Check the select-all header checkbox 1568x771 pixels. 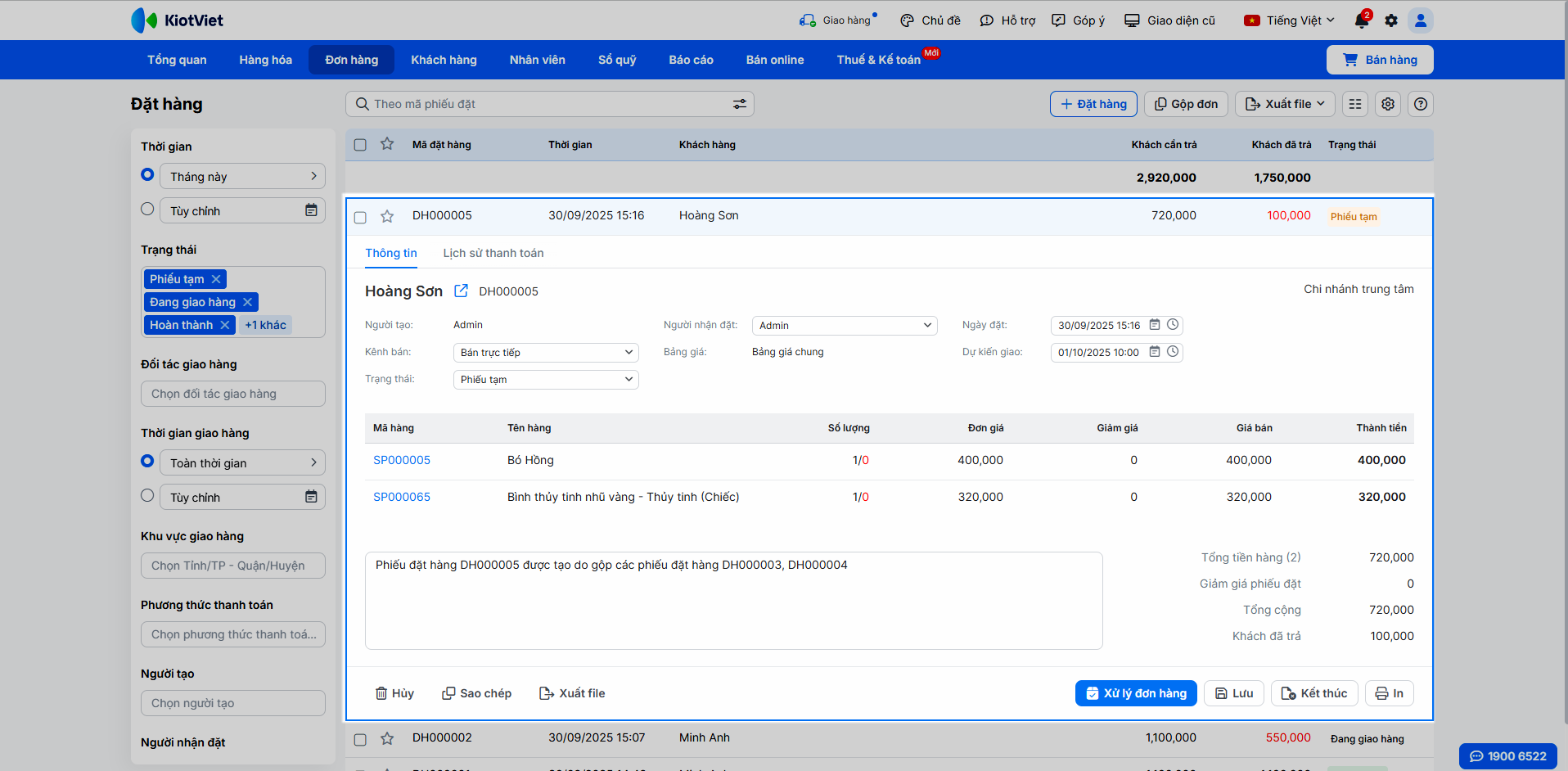[x=360, y=145]
